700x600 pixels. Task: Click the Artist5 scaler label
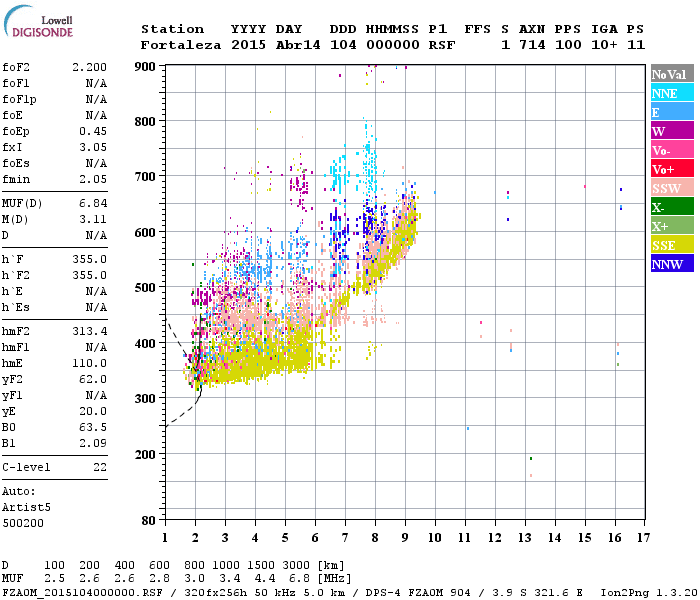(26, 508)
